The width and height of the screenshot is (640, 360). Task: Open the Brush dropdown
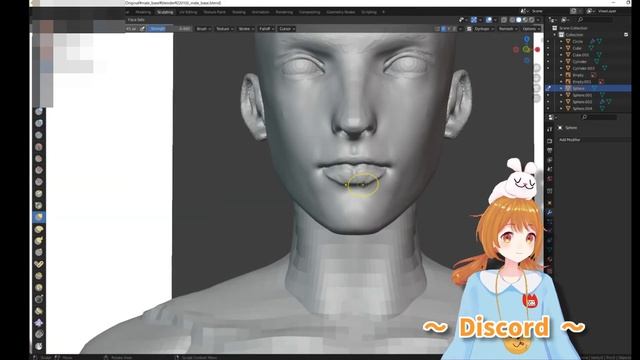pos(203,29)
